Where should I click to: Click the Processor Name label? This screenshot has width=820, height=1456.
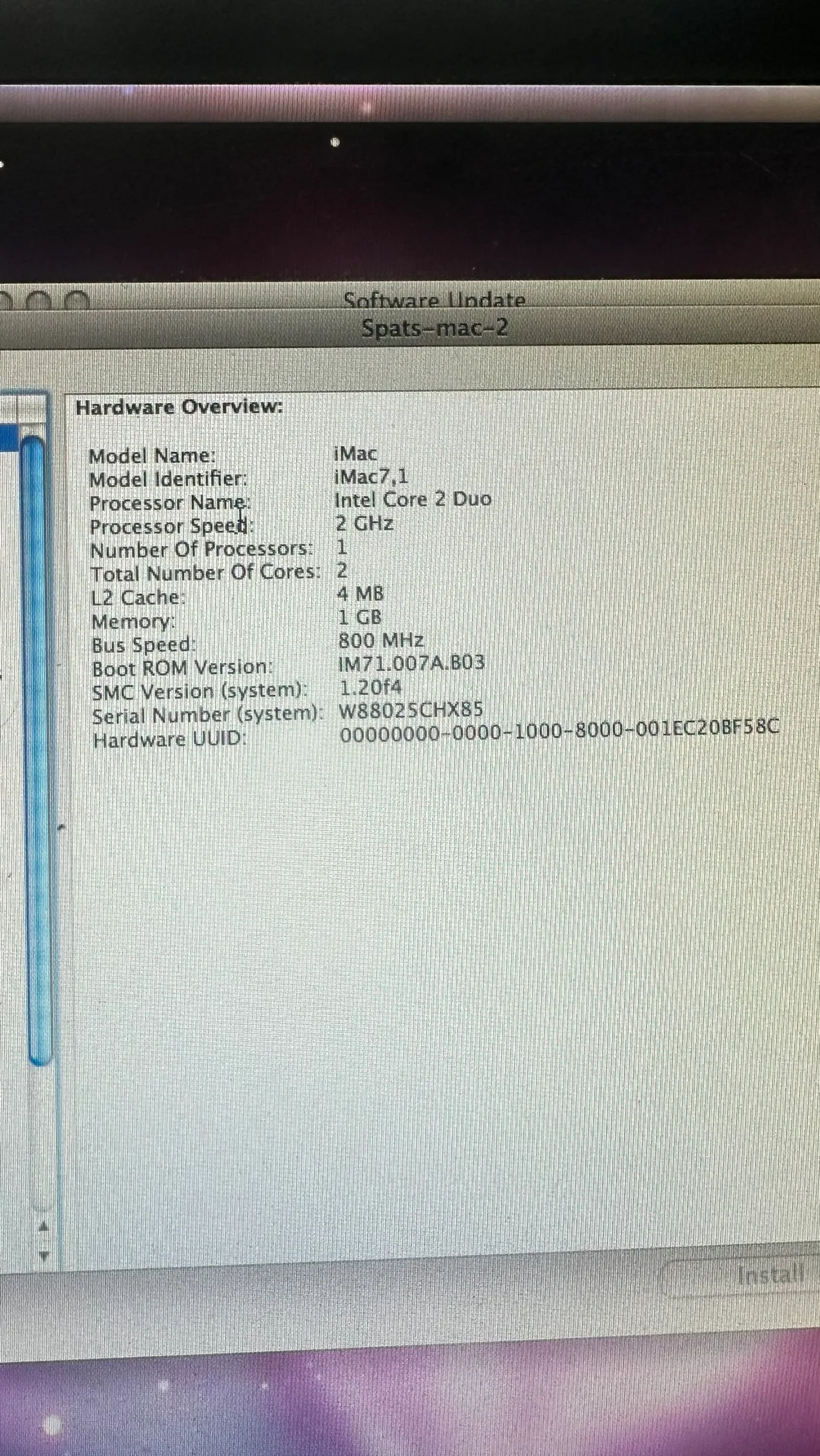pos(170,502)
